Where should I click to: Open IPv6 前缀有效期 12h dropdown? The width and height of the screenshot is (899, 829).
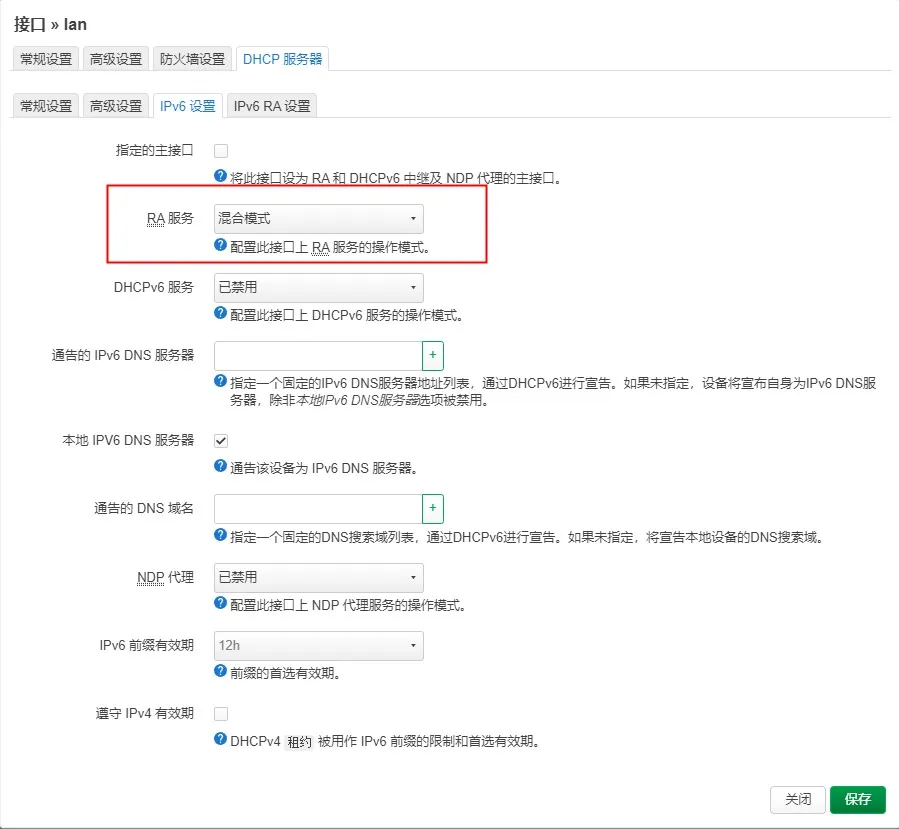(x=319, y=646)
